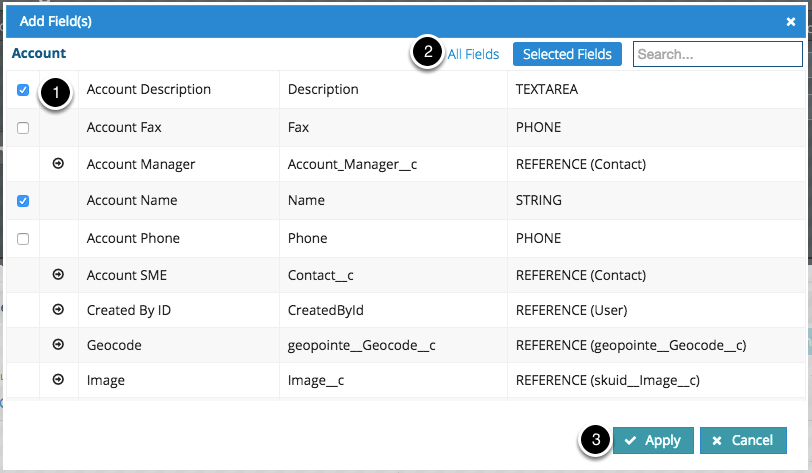Expand the Account Manager reference arrow
The image size is (812, 473).
point(58,163)
